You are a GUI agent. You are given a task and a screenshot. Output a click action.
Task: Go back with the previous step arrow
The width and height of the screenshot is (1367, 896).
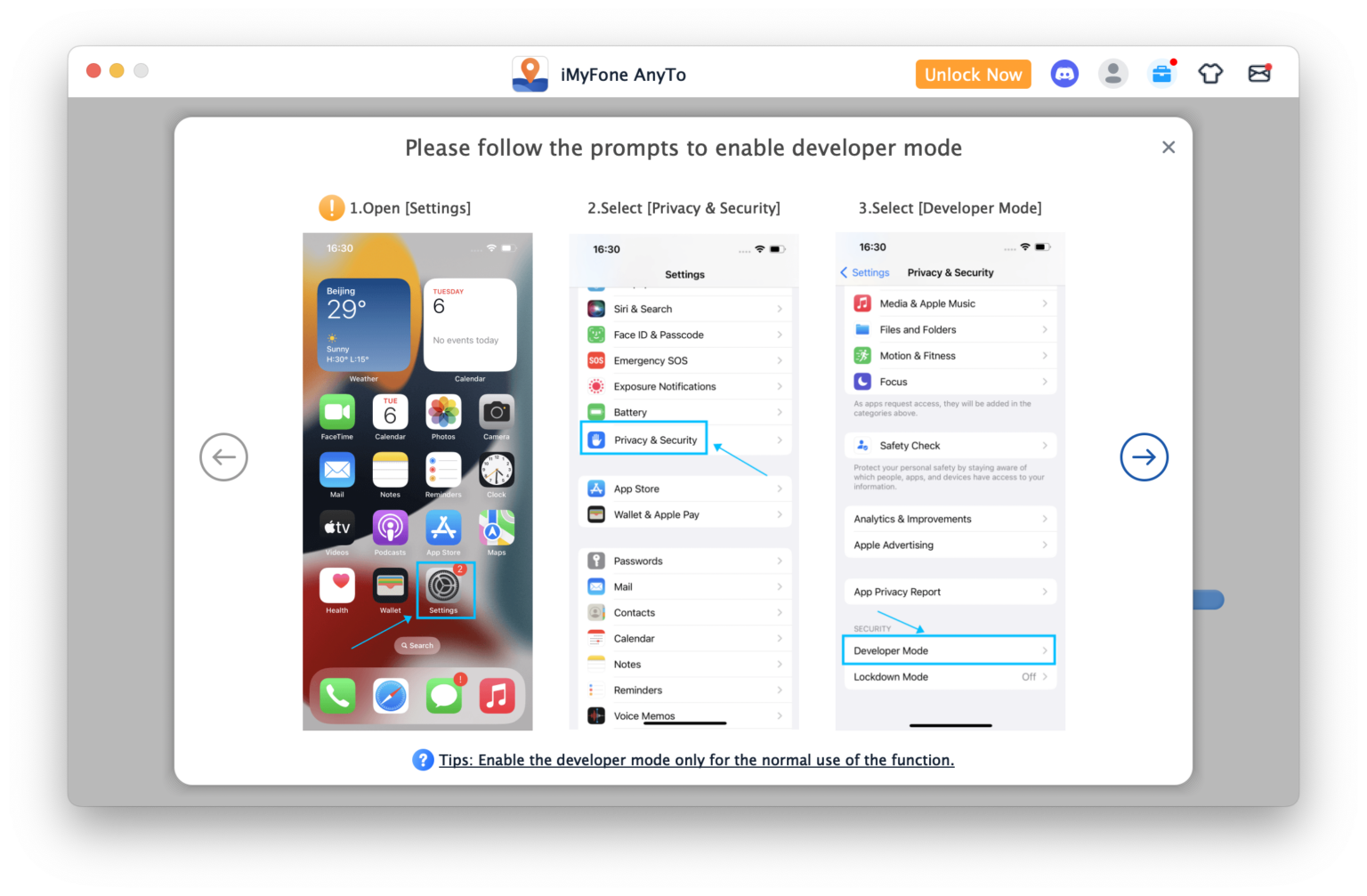pos(223,457)
